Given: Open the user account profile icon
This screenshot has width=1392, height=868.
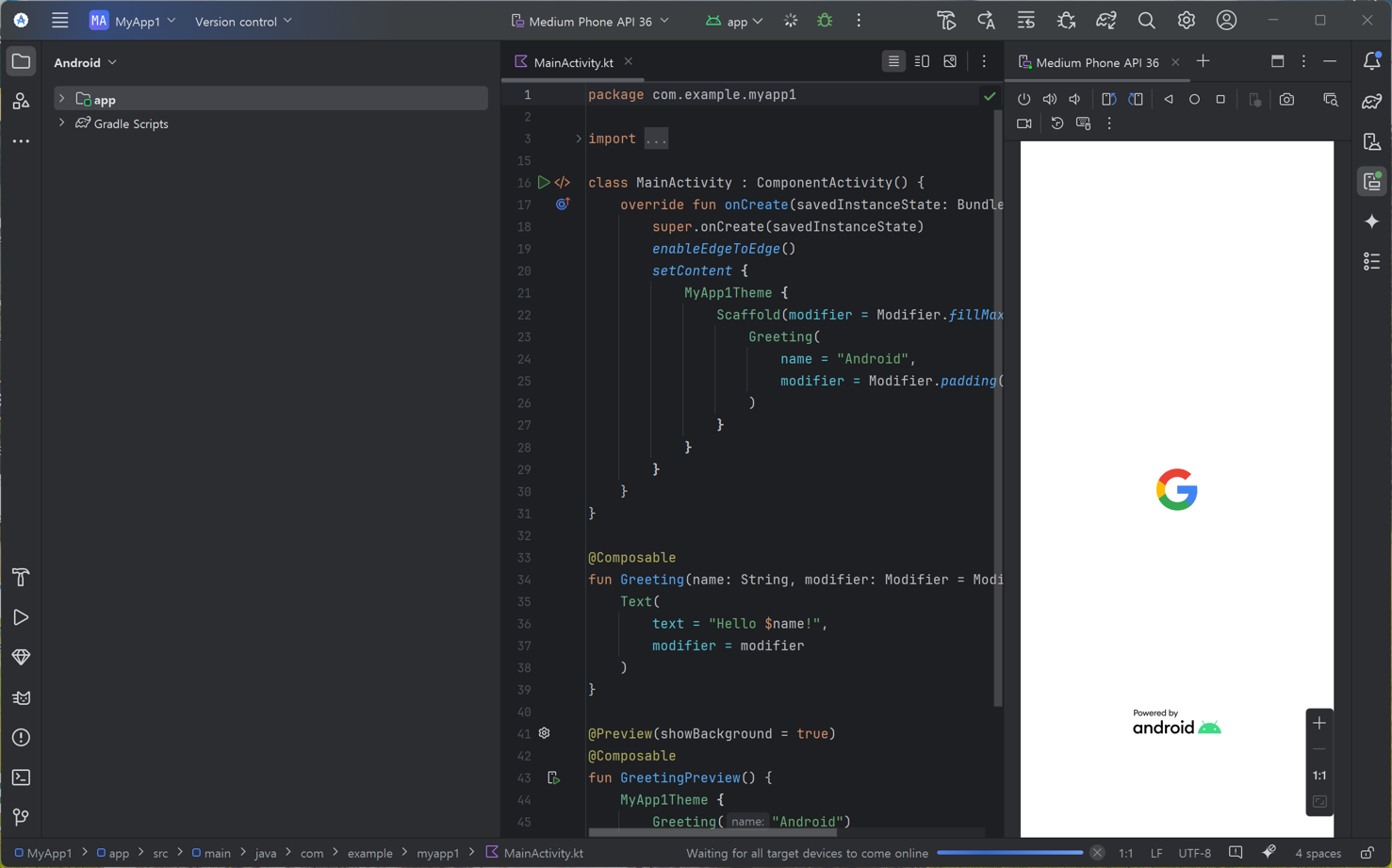Looking at the screenshot, I should [x=1226, y=21].
